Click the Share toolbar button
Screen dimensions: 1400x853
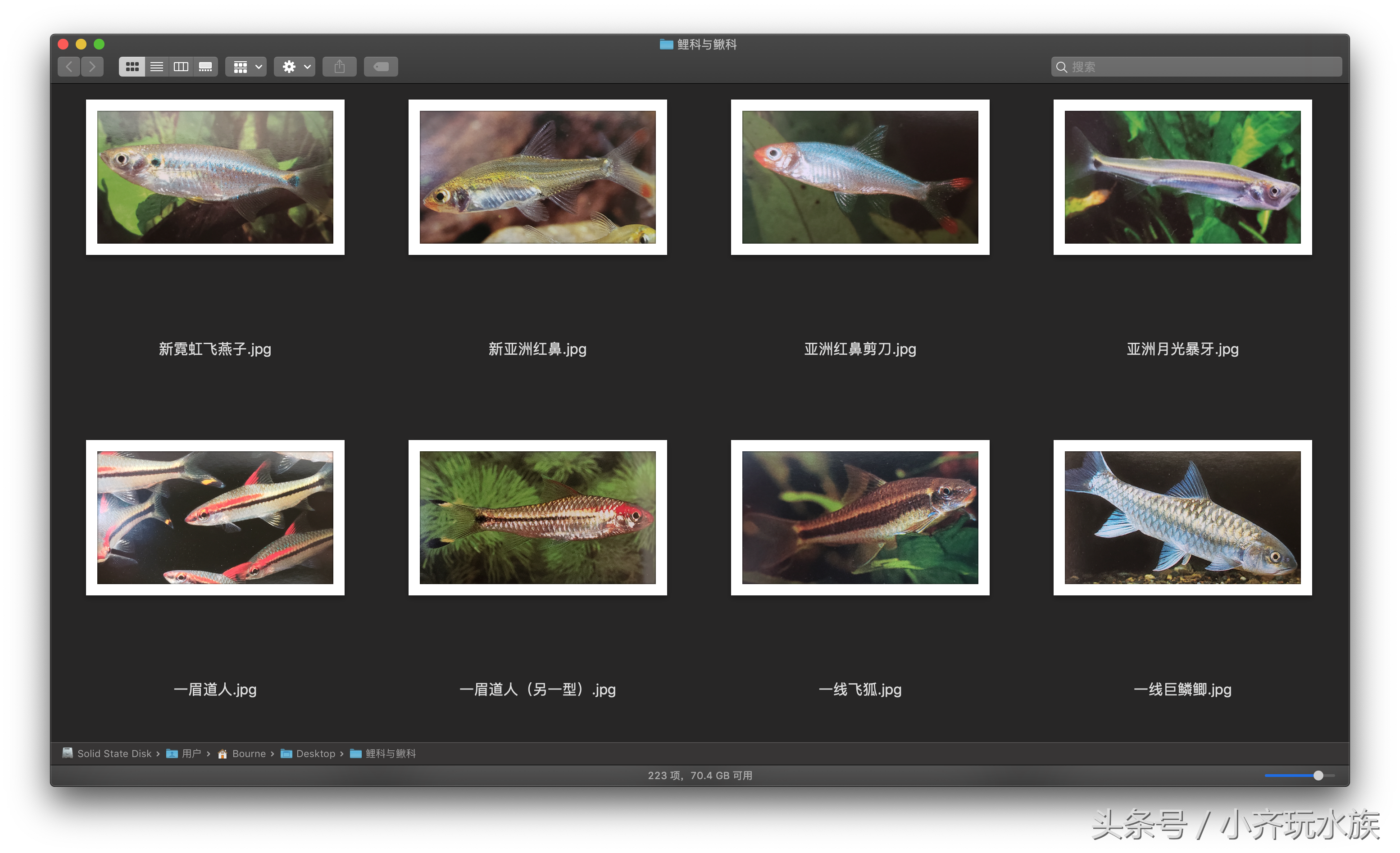(x=340, y=67)
